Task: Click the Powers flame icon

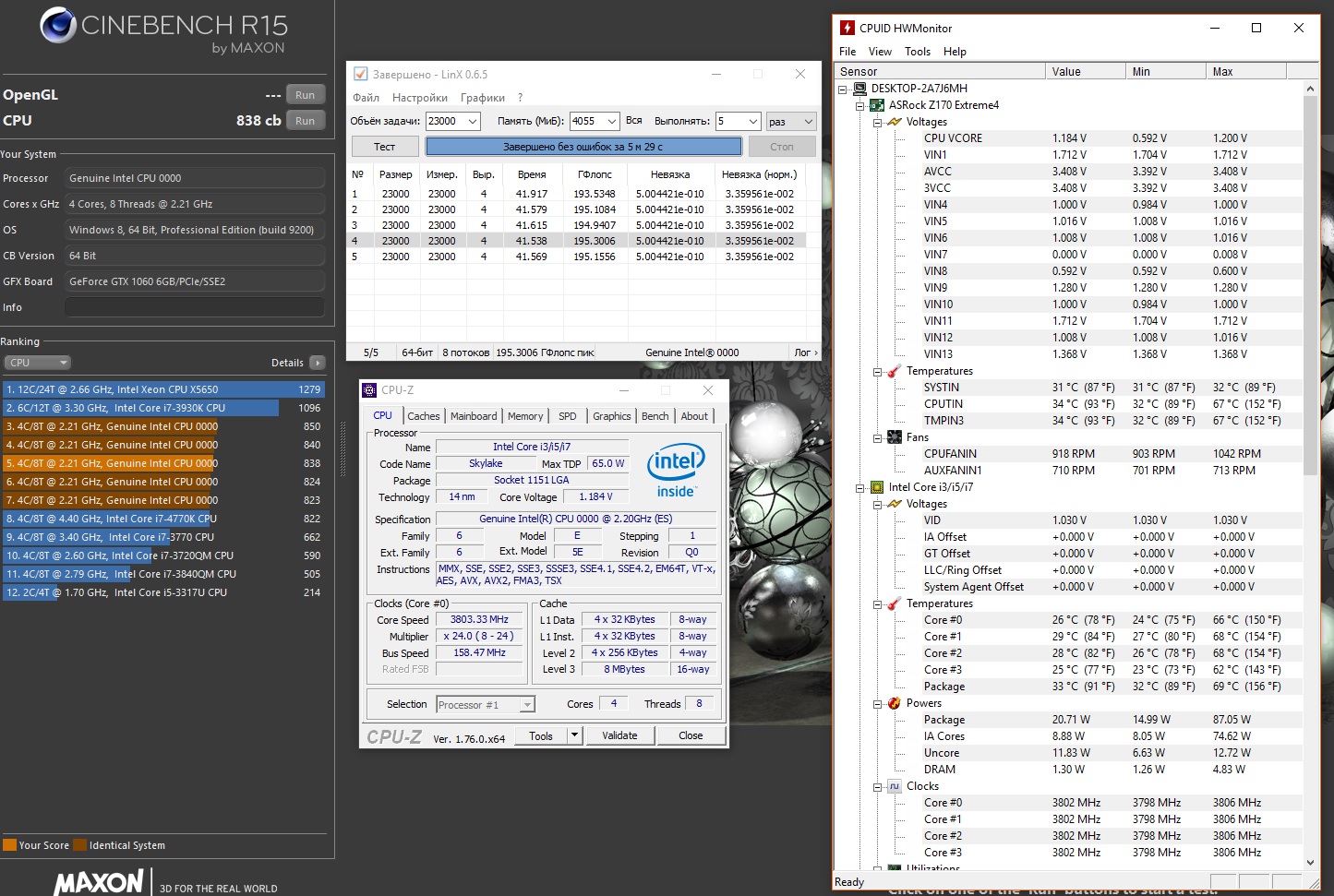Action: pos(894,703)
